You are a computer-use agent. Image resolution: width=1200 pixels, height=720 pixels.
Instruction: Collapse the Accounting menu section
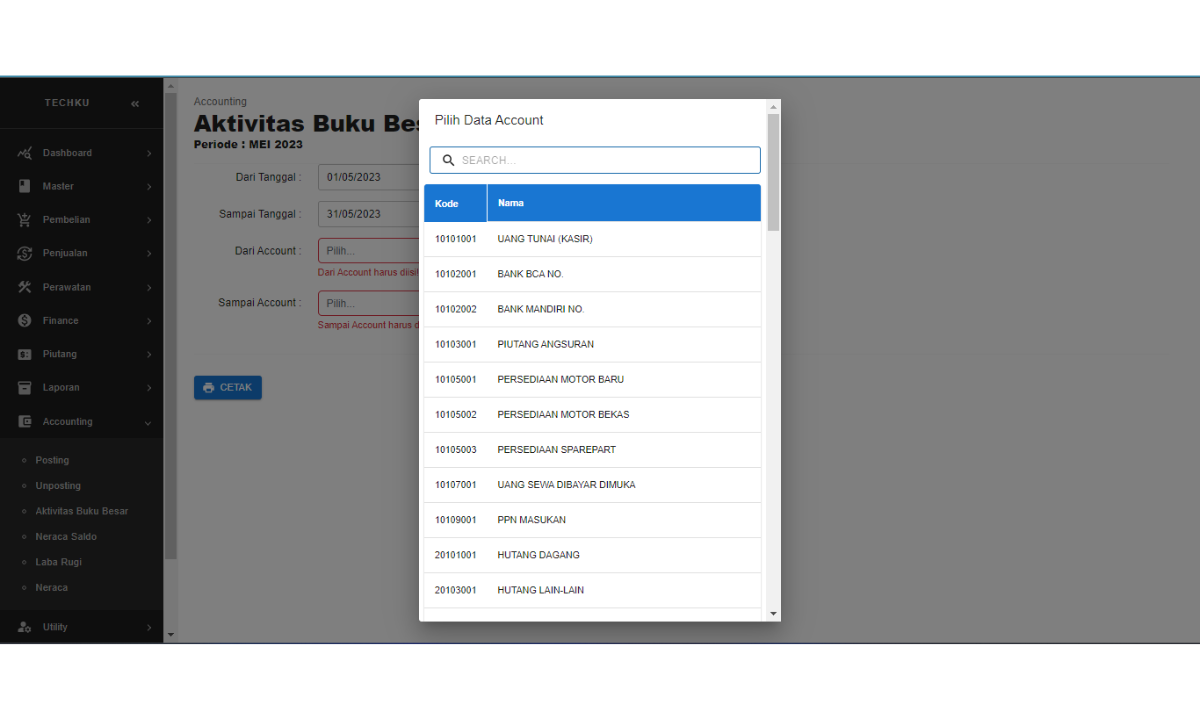click(x=148, y=423)
